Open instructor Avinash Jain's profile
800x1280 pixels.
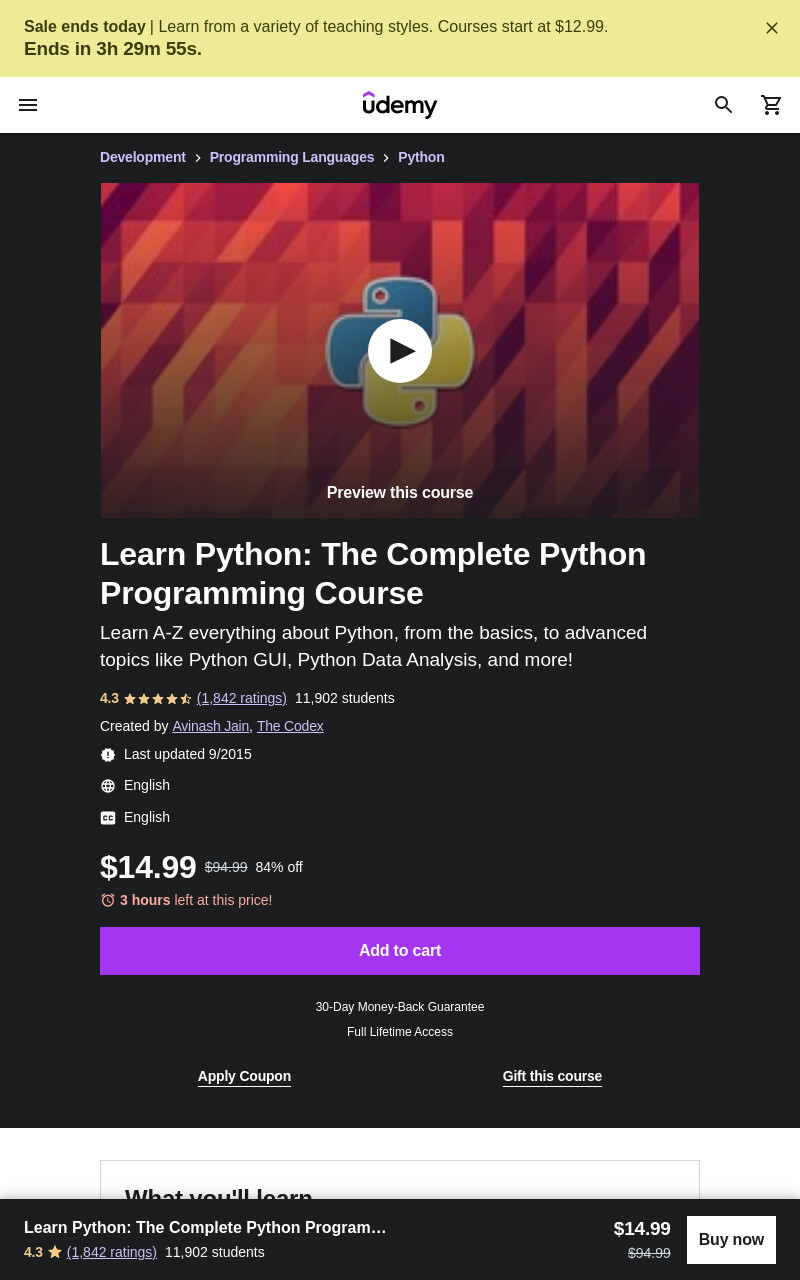(x=210, y=726)
